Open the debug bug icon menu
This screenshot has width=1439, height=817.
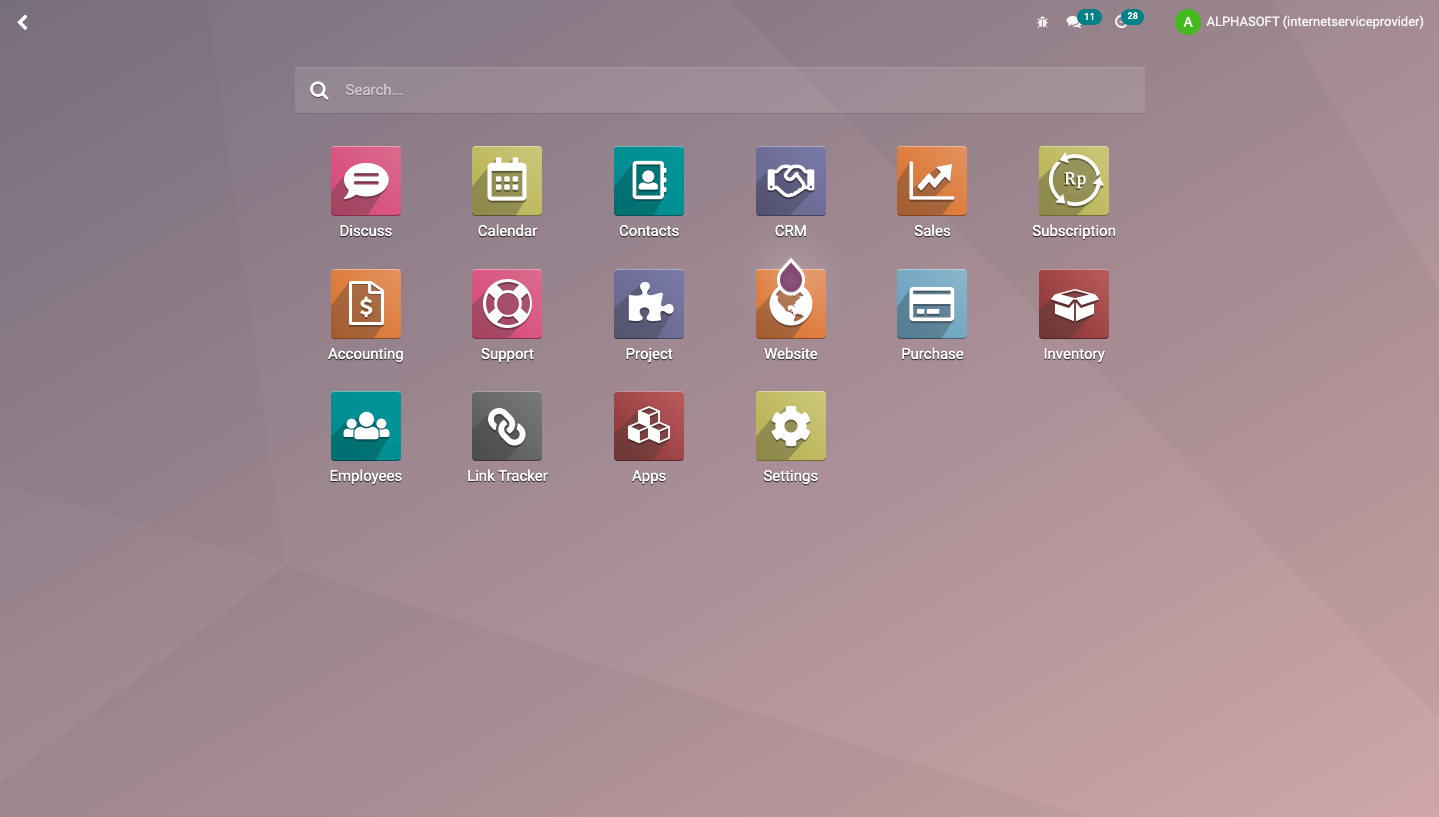coord(1043,22)
